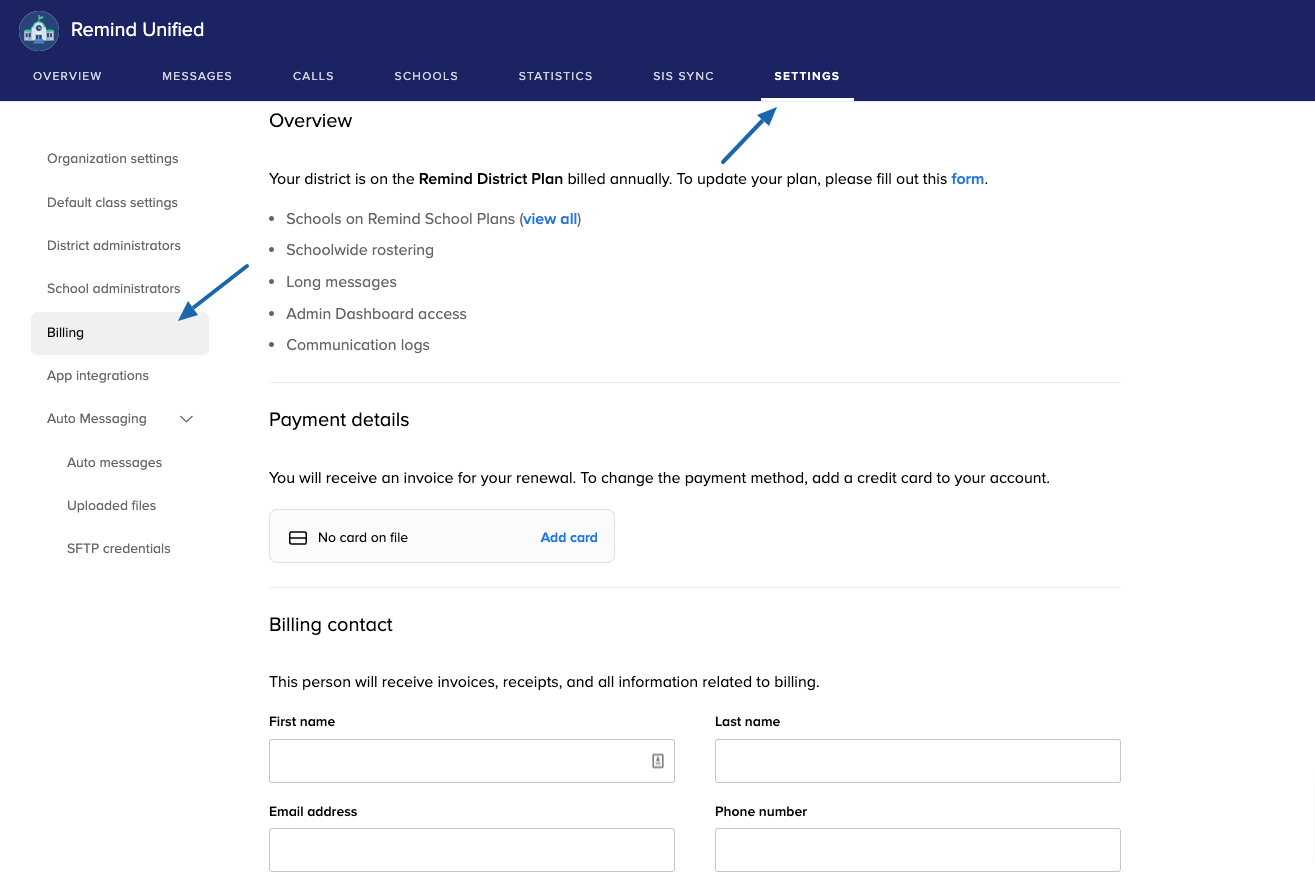
Task: View the Statistics tab
Action: (x=555, y=76)
